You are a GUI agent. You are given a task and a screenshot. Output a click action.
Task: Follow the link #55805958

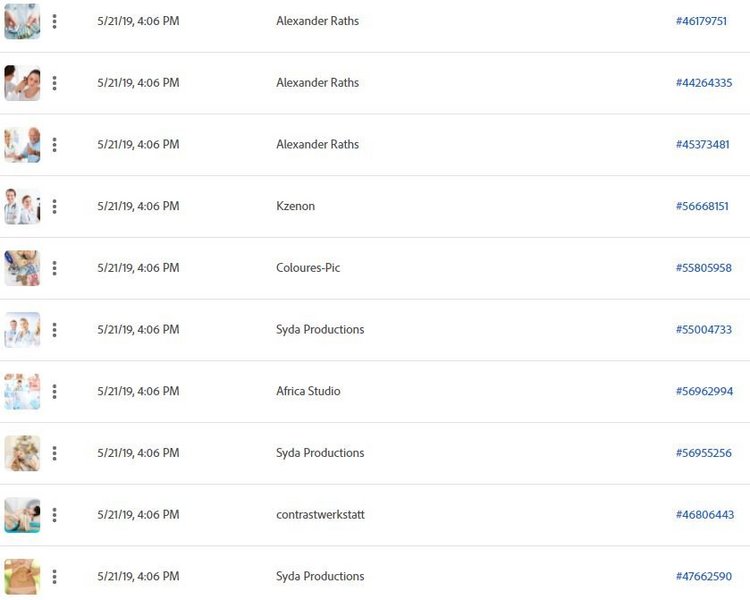pos(704,268)
